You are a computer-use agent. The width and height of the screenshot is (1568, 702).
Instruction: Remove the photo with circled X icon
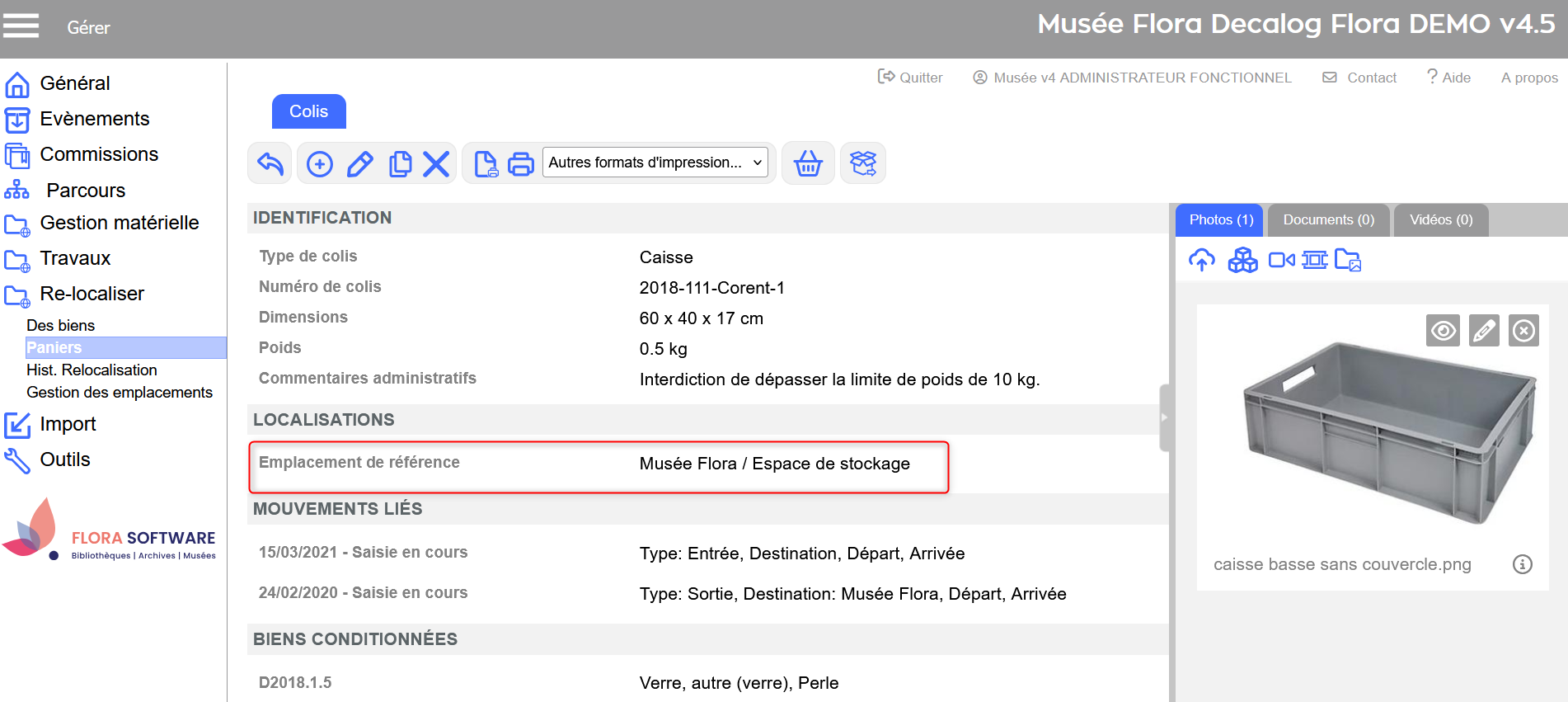[1523, 331]
